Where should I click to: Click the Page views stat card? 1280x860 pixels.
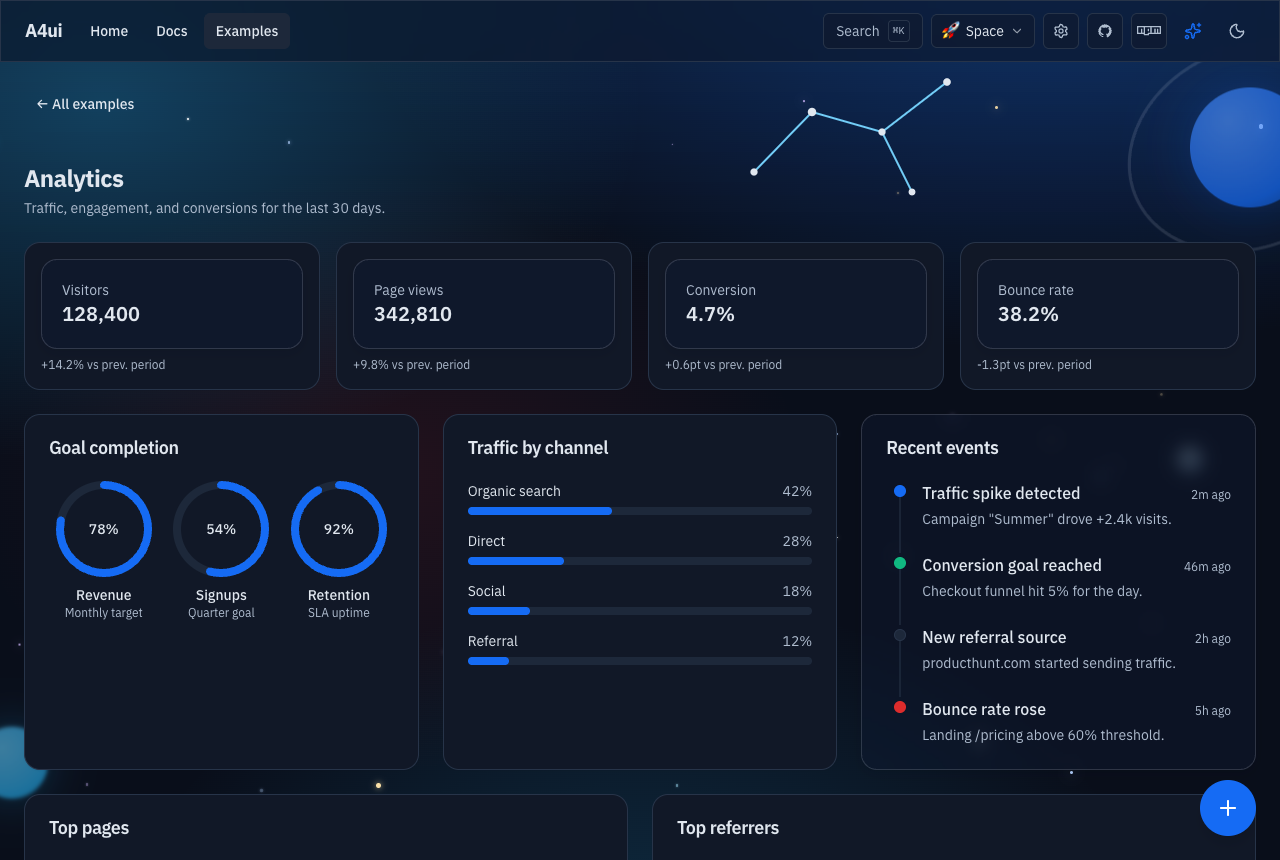point(484,316)
